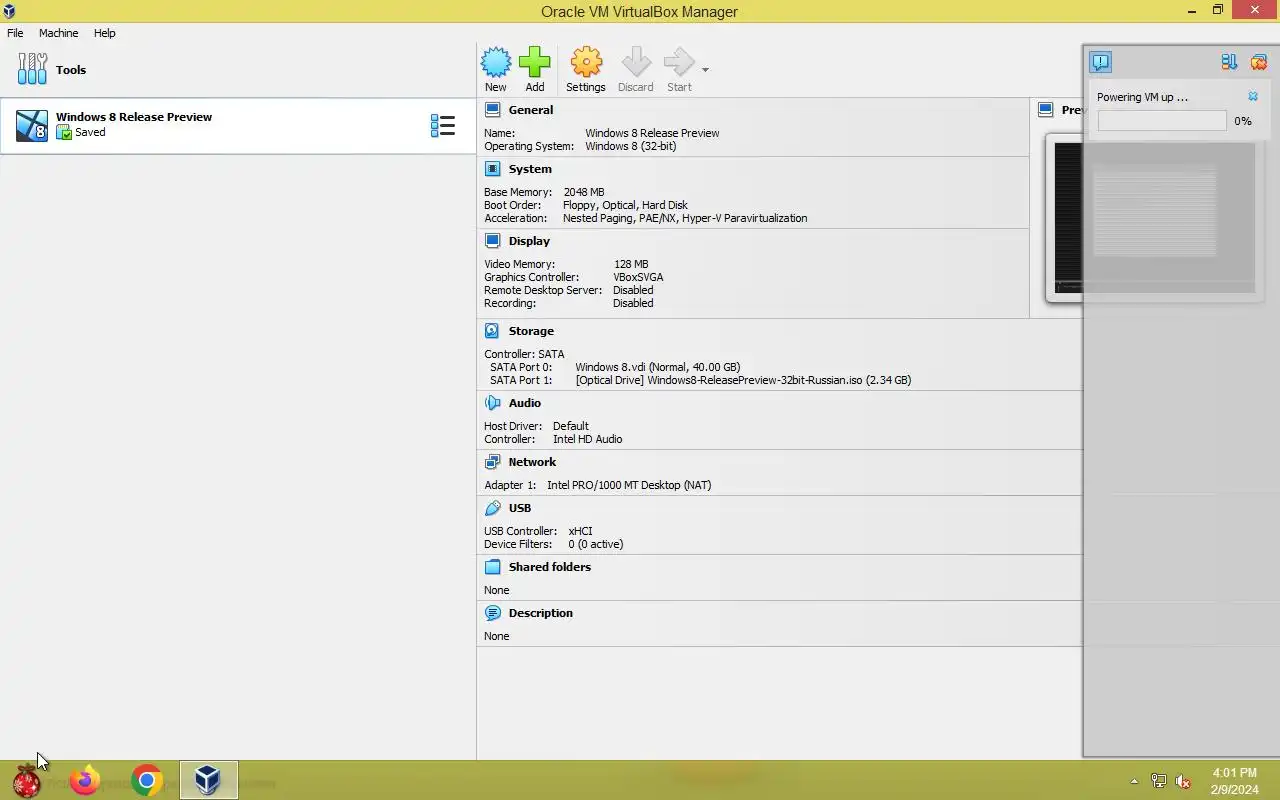Click the VirtualBox taskbar button
This screenshot has height=800, width=1280.
[x=208, y=781]
